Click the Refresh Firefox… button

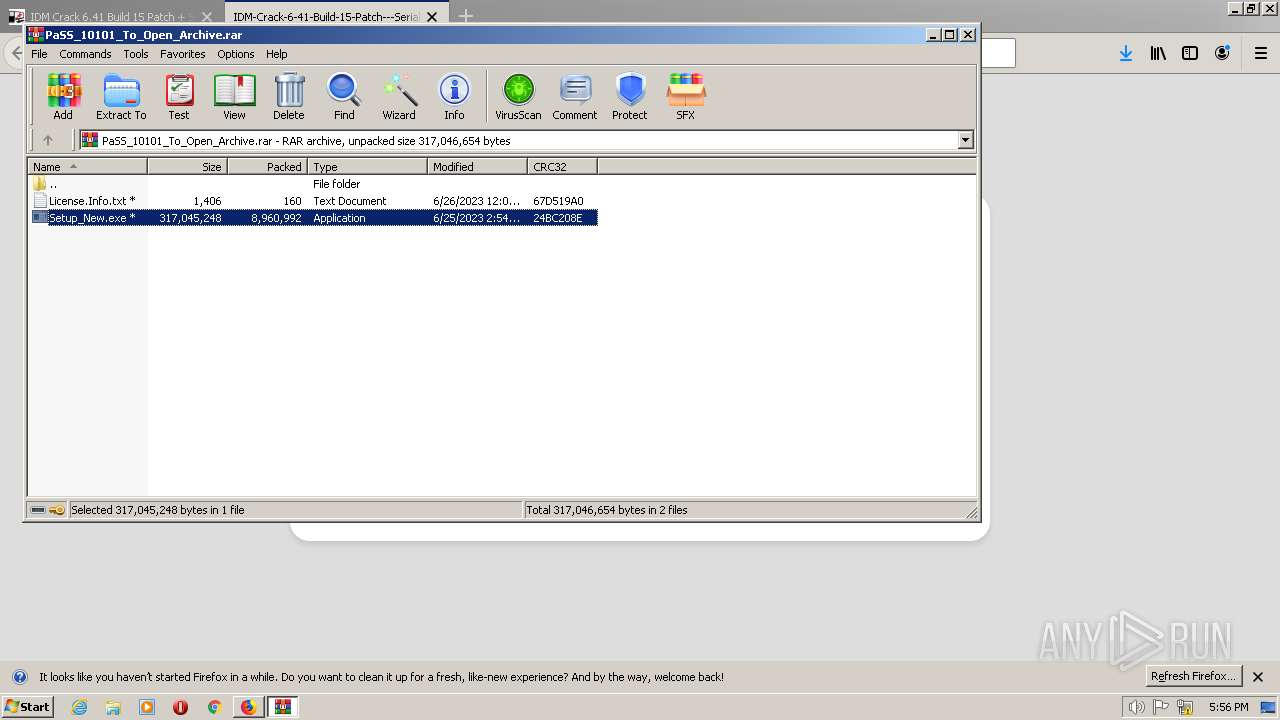(x=1193, y=676)
